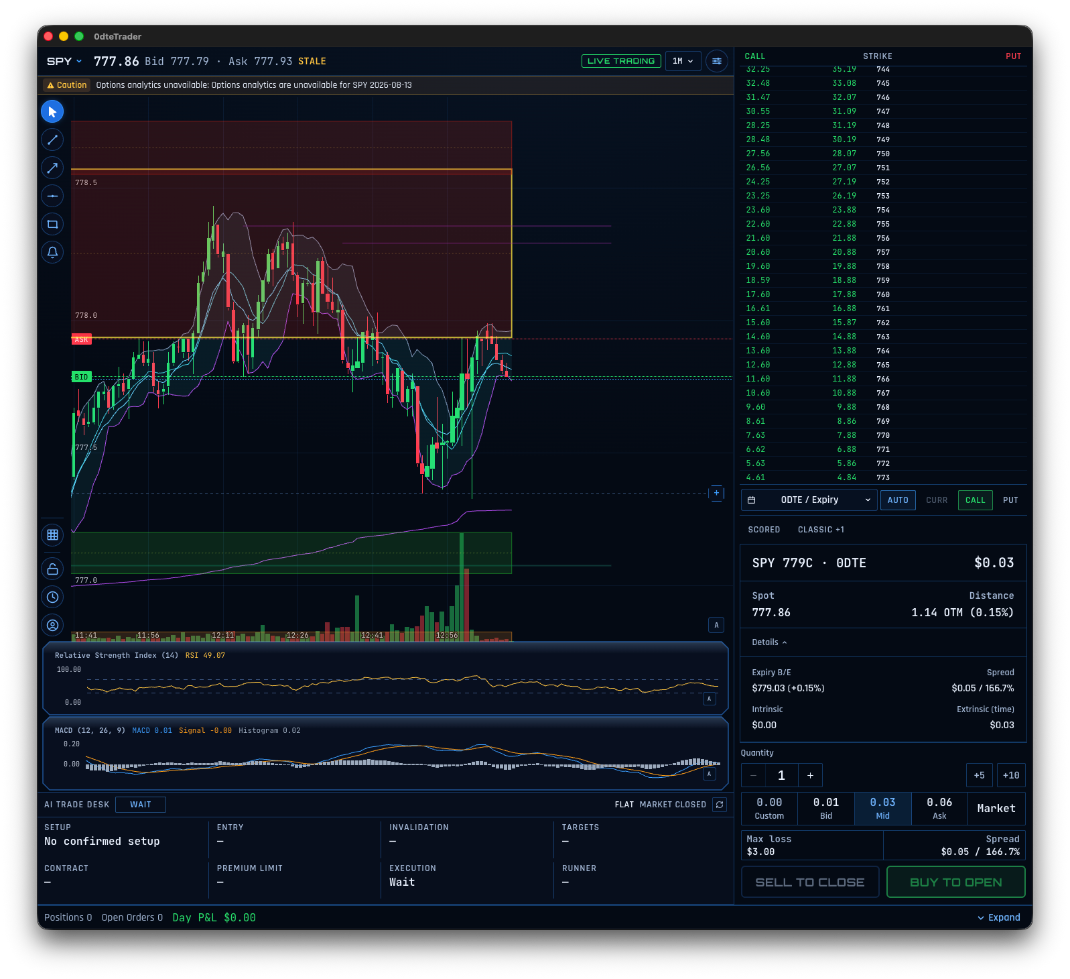This screenshot has height=979, width=1070.
Task: Select Ask price 0.06
Action: tap(939, 808)
